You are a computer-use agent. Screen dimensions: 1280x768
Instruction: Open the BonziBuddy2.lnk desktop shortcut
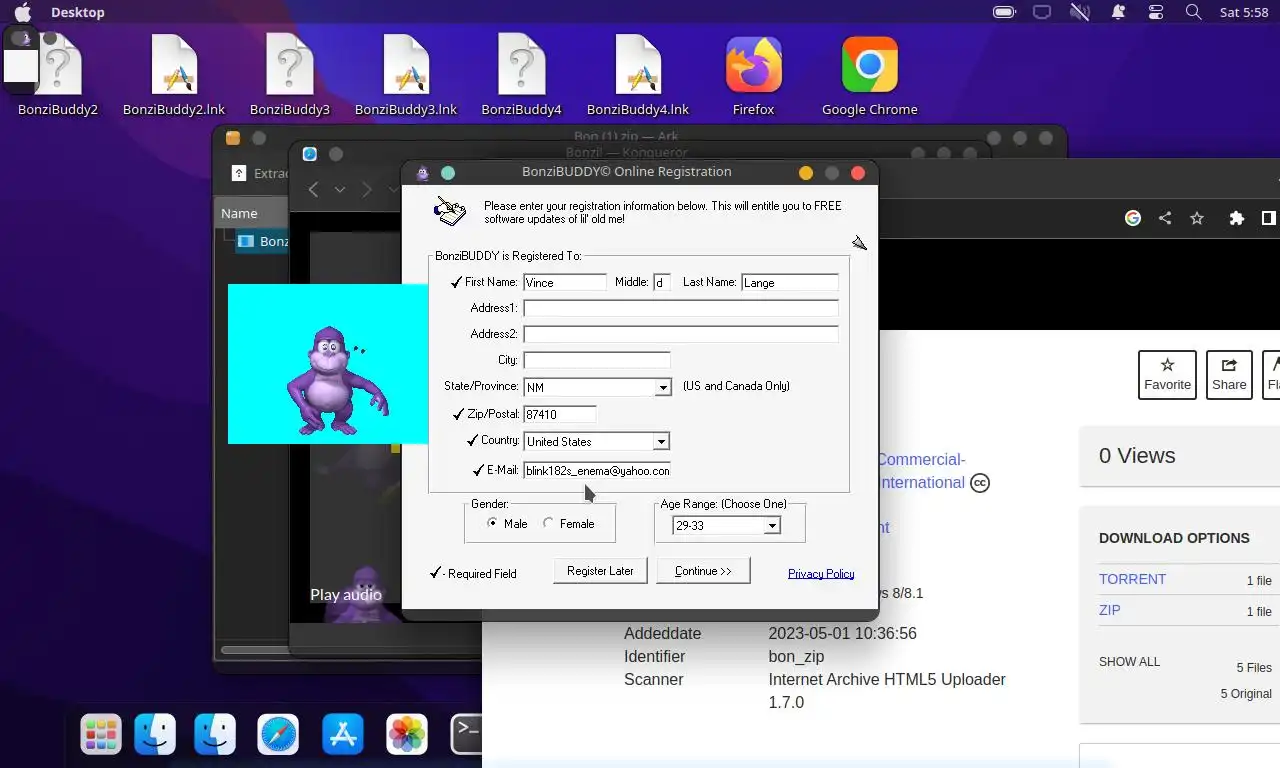coord(174,75)
